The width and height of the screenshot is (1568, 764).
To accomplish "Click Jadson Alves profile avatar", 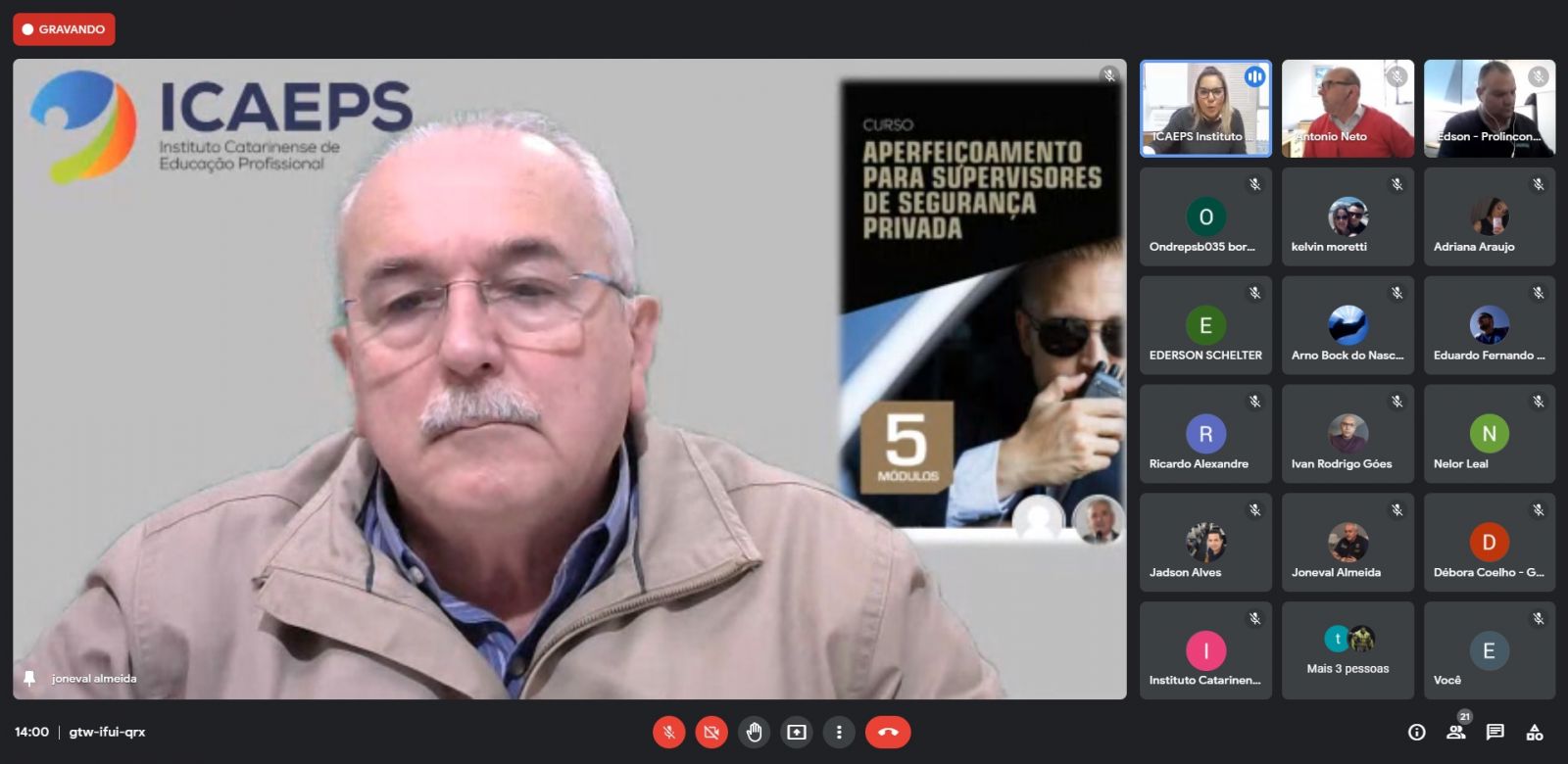I will pos(1206,543).
